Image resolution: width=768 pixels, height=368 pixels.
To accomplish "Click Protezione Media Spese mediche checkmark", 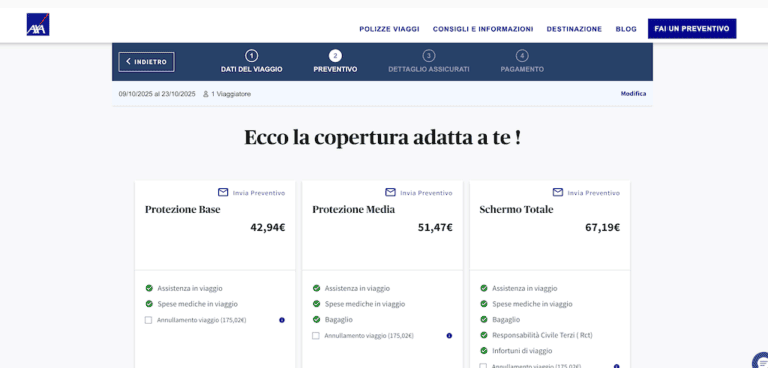I will click(316, 304).
